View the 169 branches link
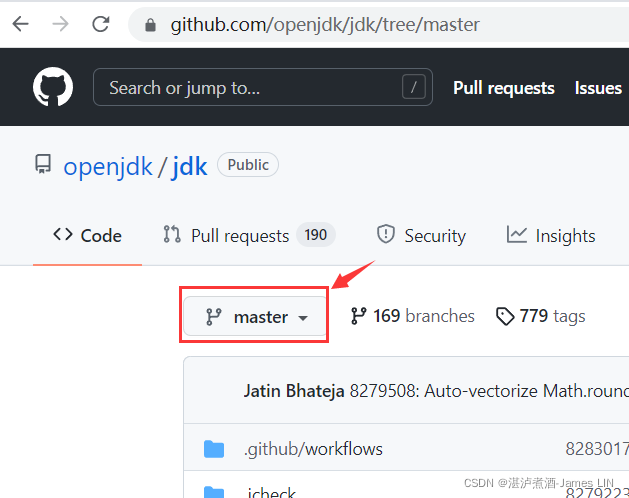The image size is (629, 498). click(413, 316)
